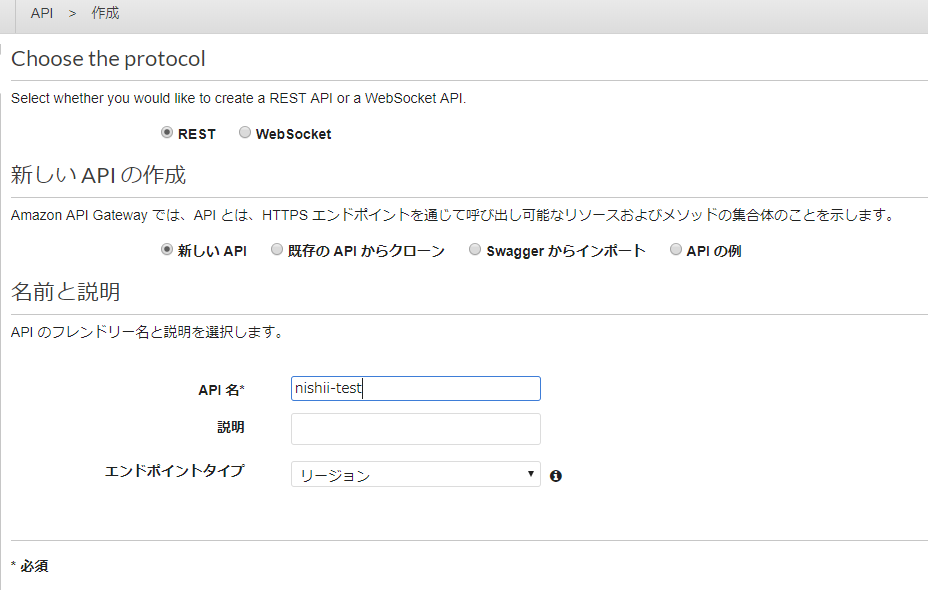
Task: Select 既存の API からクローン radio button
Action: [x=277, y=250]
